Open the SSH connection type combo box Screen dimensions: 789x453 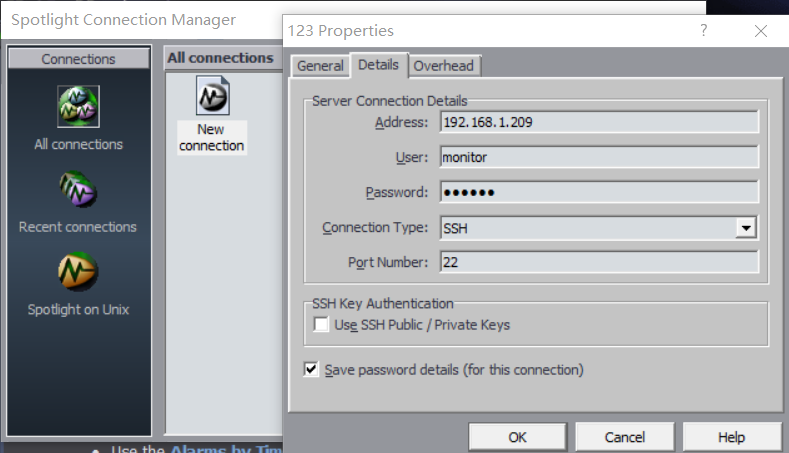pos(587,228)
